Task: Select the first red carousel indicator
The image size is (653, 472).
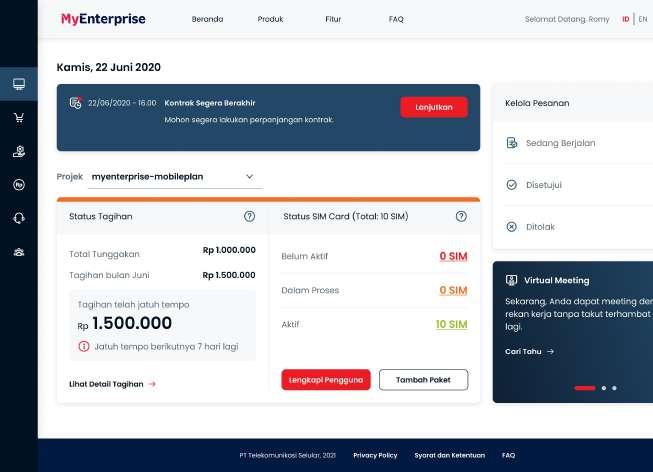Action: pos(585,388)
